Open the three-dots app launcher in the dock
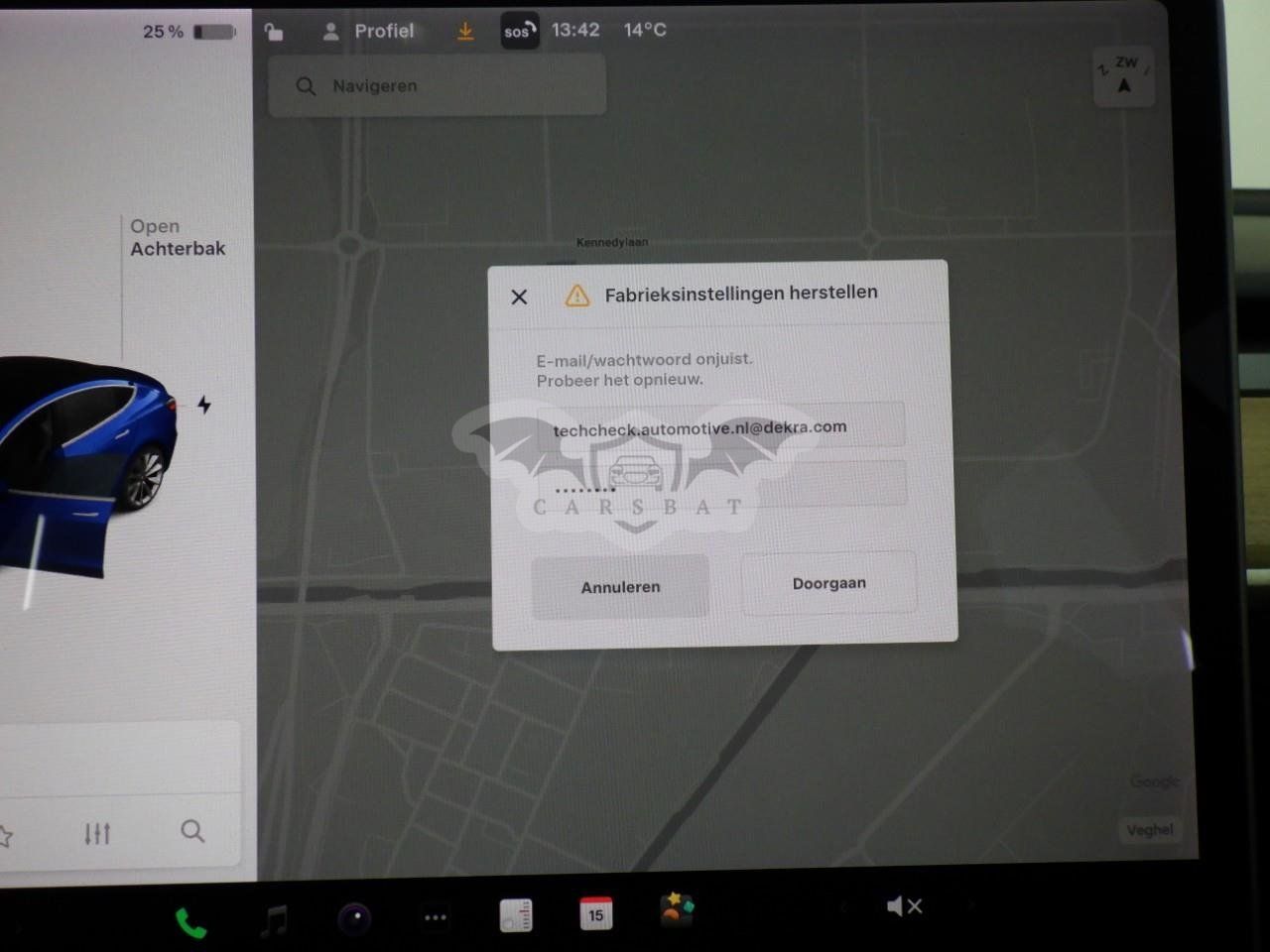The width and height of the screenshot is (1270, 952). 436,918
